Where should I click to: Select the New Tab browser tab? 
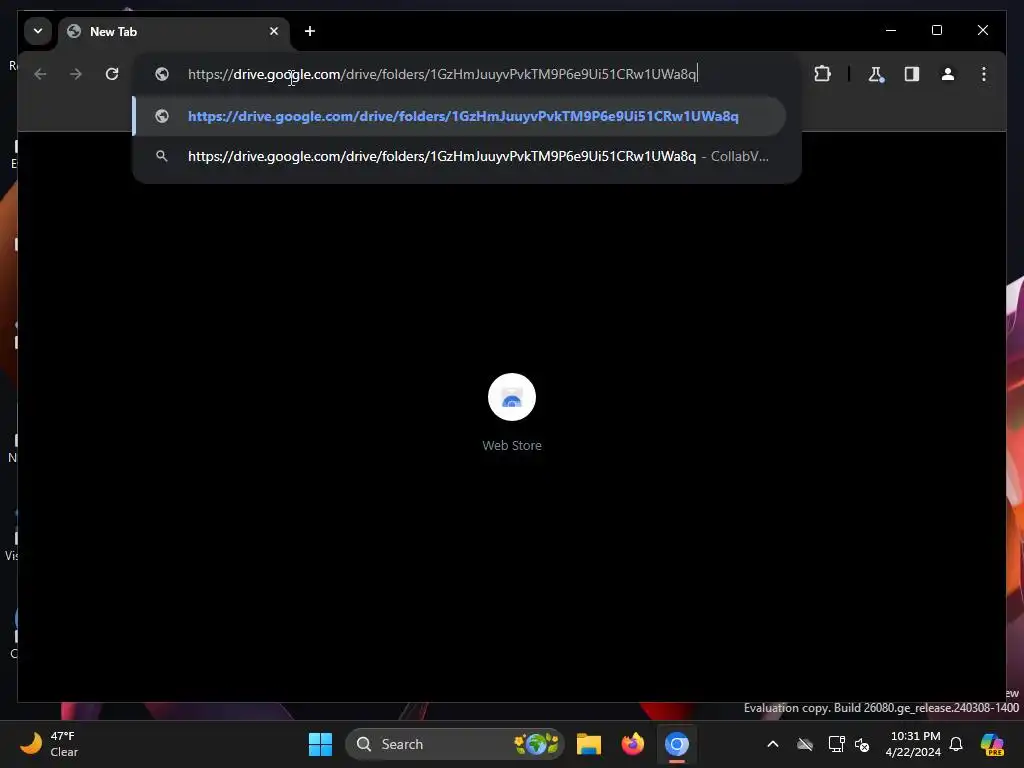[x=173, y=31]
